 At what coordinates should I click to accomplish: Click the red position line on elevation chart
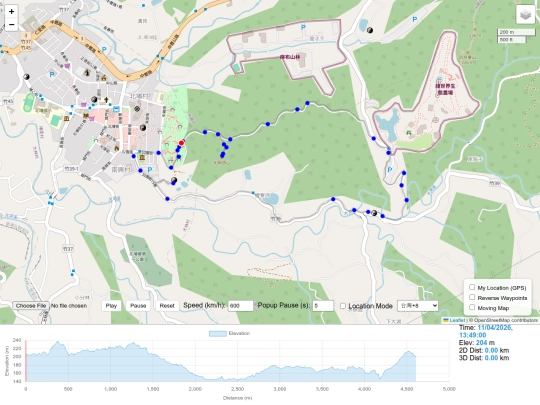click(x=26, y=361)
